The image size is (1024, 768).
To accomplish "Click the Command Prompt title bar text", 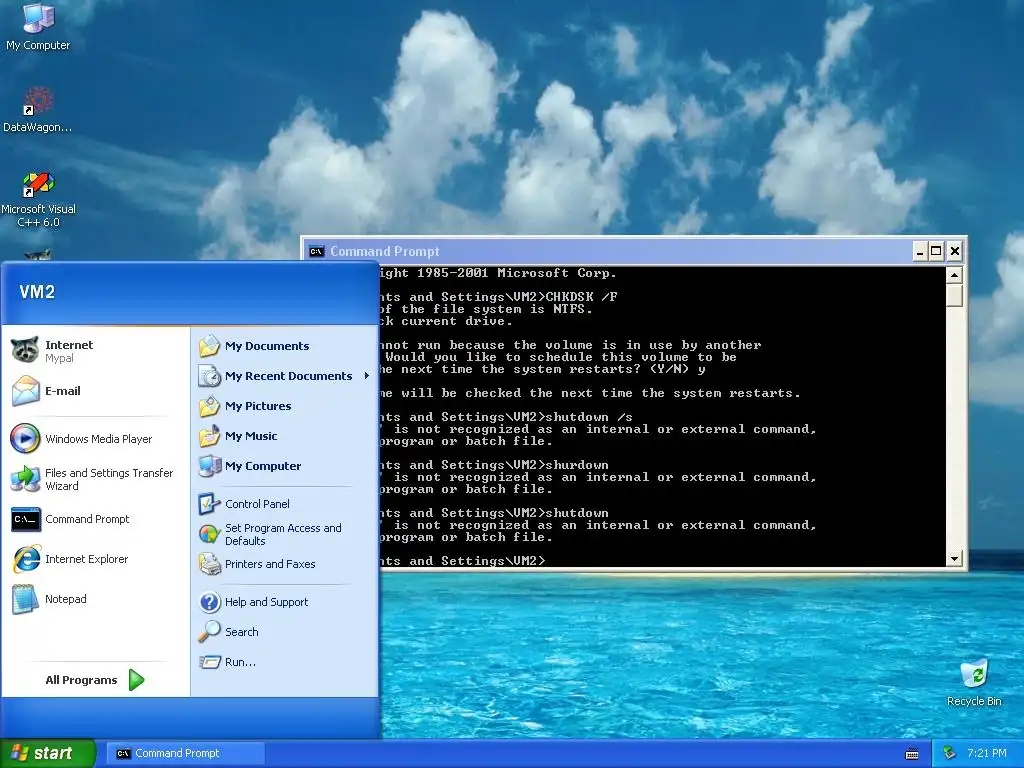I will click(385, 251).
